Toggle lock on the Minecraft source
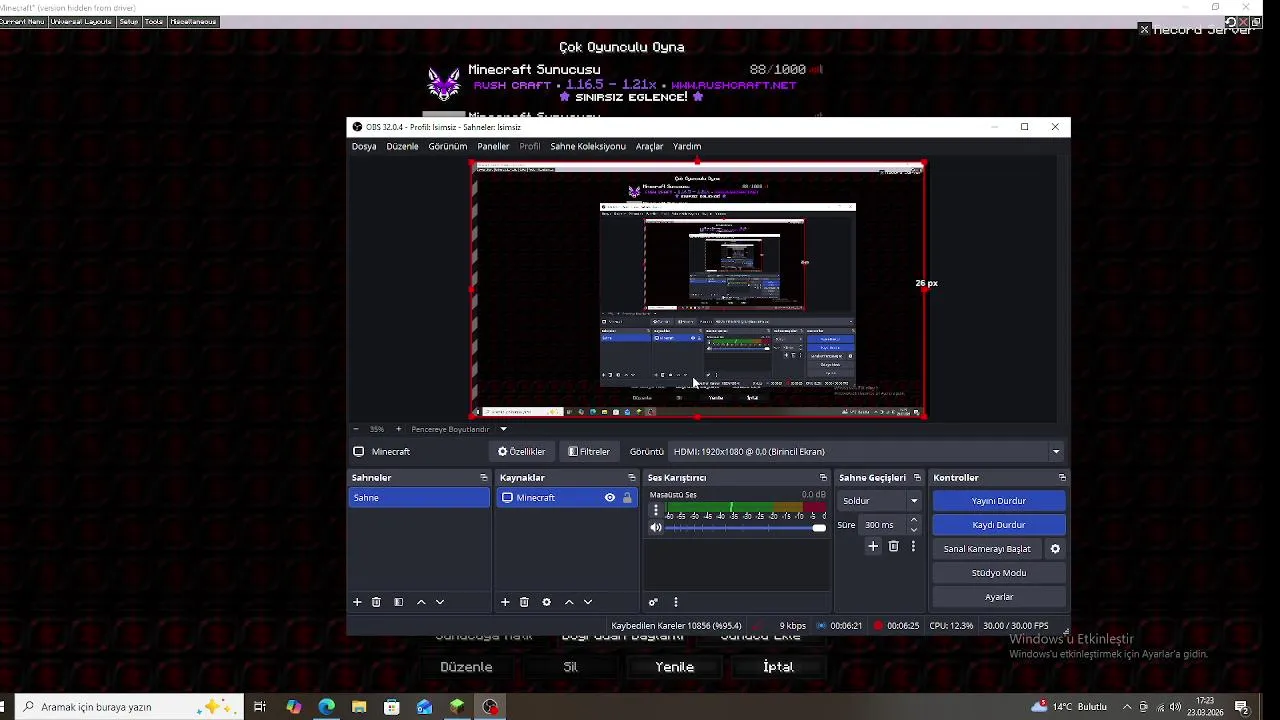1280x720 pixels. 627,498
